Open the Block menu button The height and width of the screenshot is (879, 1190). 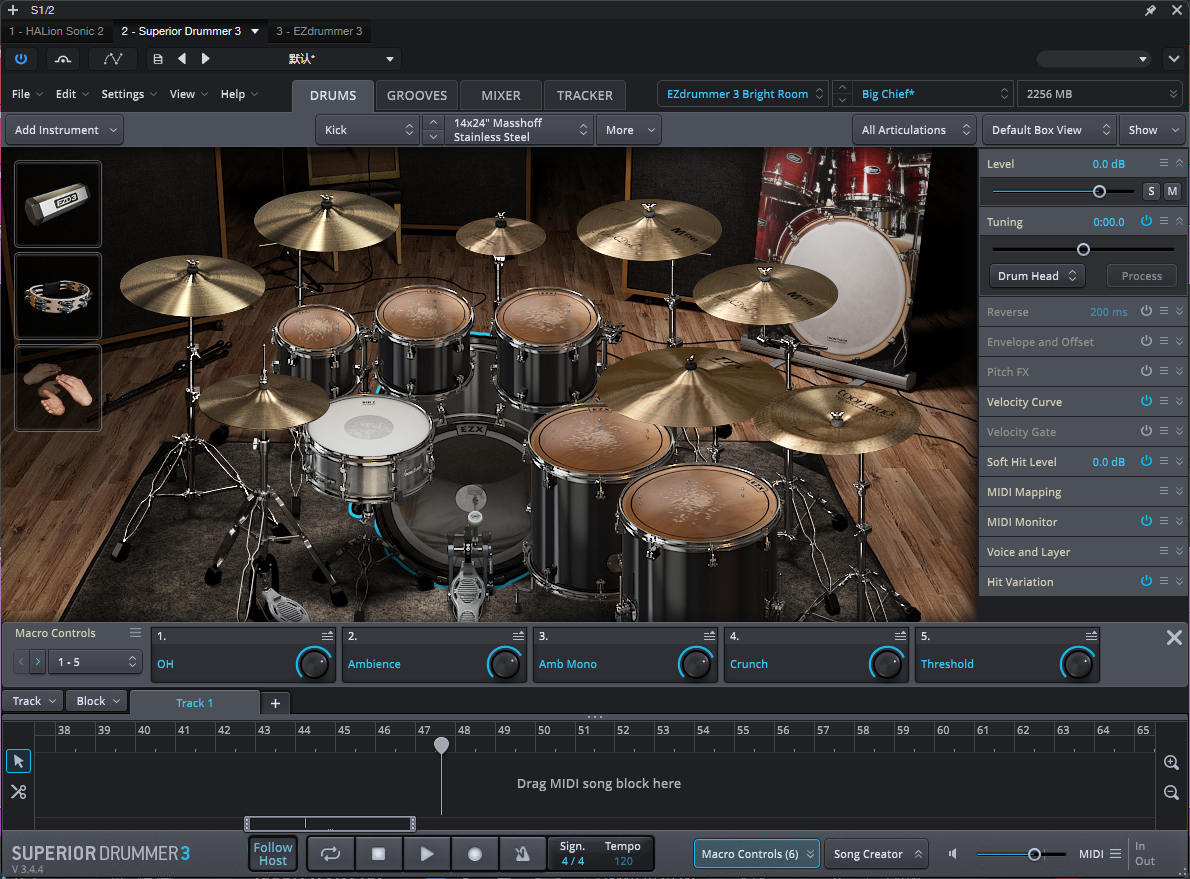tap(96, 701)
